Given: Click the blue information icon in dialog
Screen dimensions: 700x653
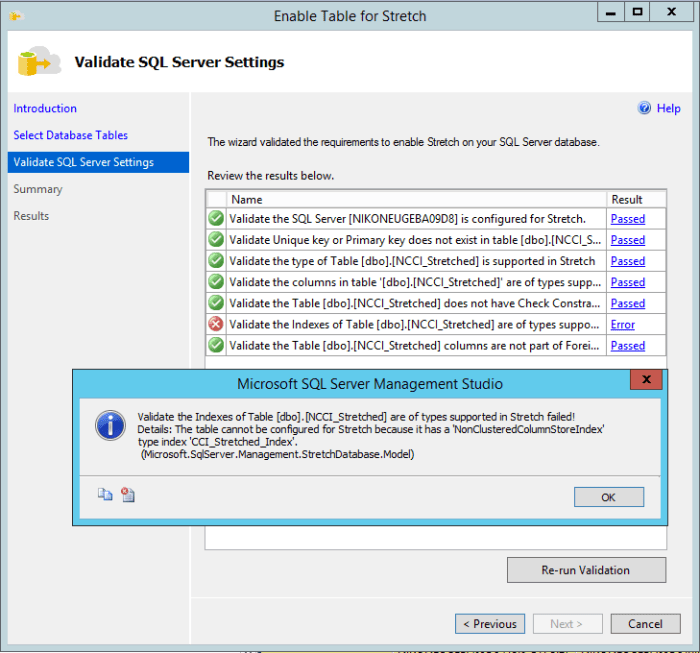Looking at the screenshot, I should tap(110, 425).
